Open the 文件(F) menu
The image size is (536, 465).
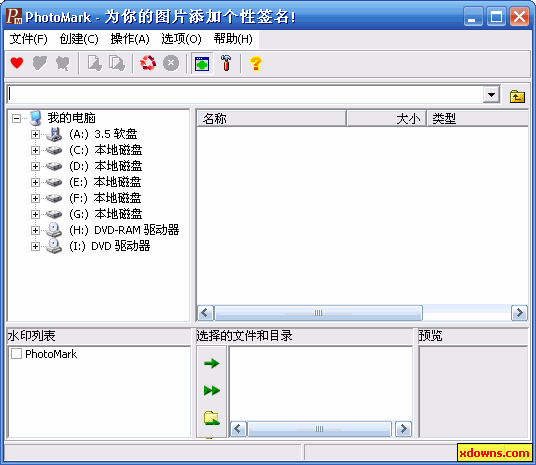(28, 39)
